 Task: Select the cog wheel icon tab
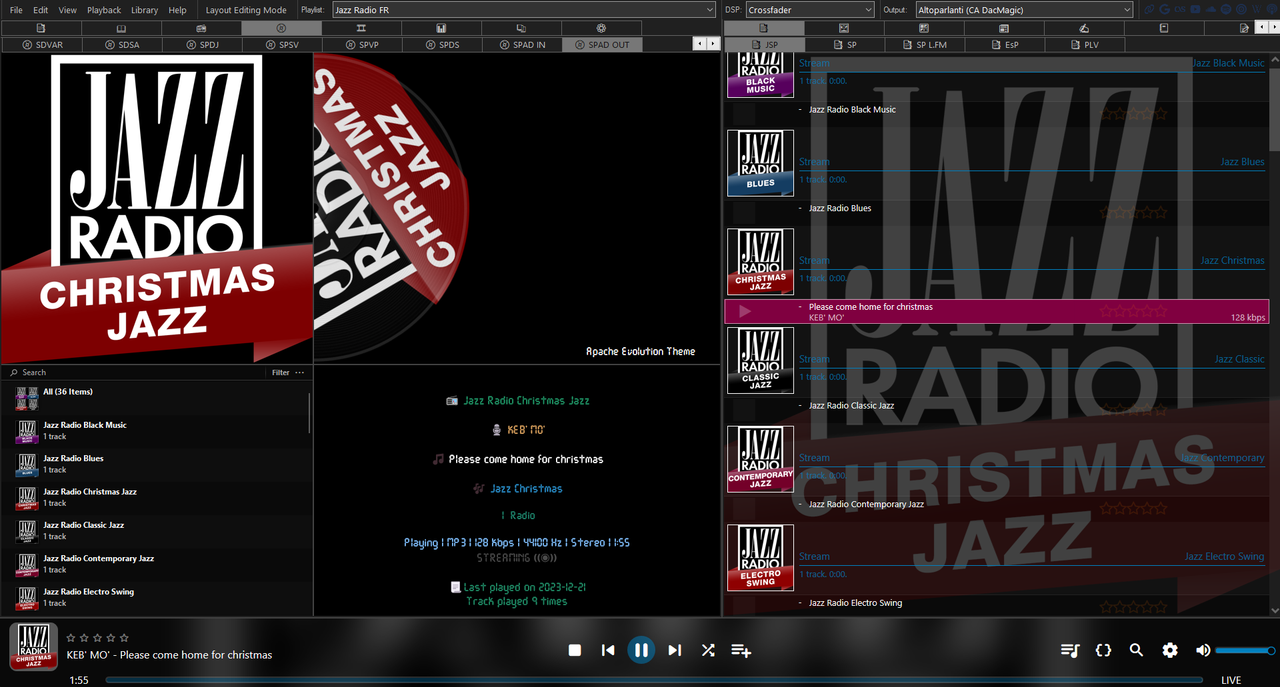601,28
